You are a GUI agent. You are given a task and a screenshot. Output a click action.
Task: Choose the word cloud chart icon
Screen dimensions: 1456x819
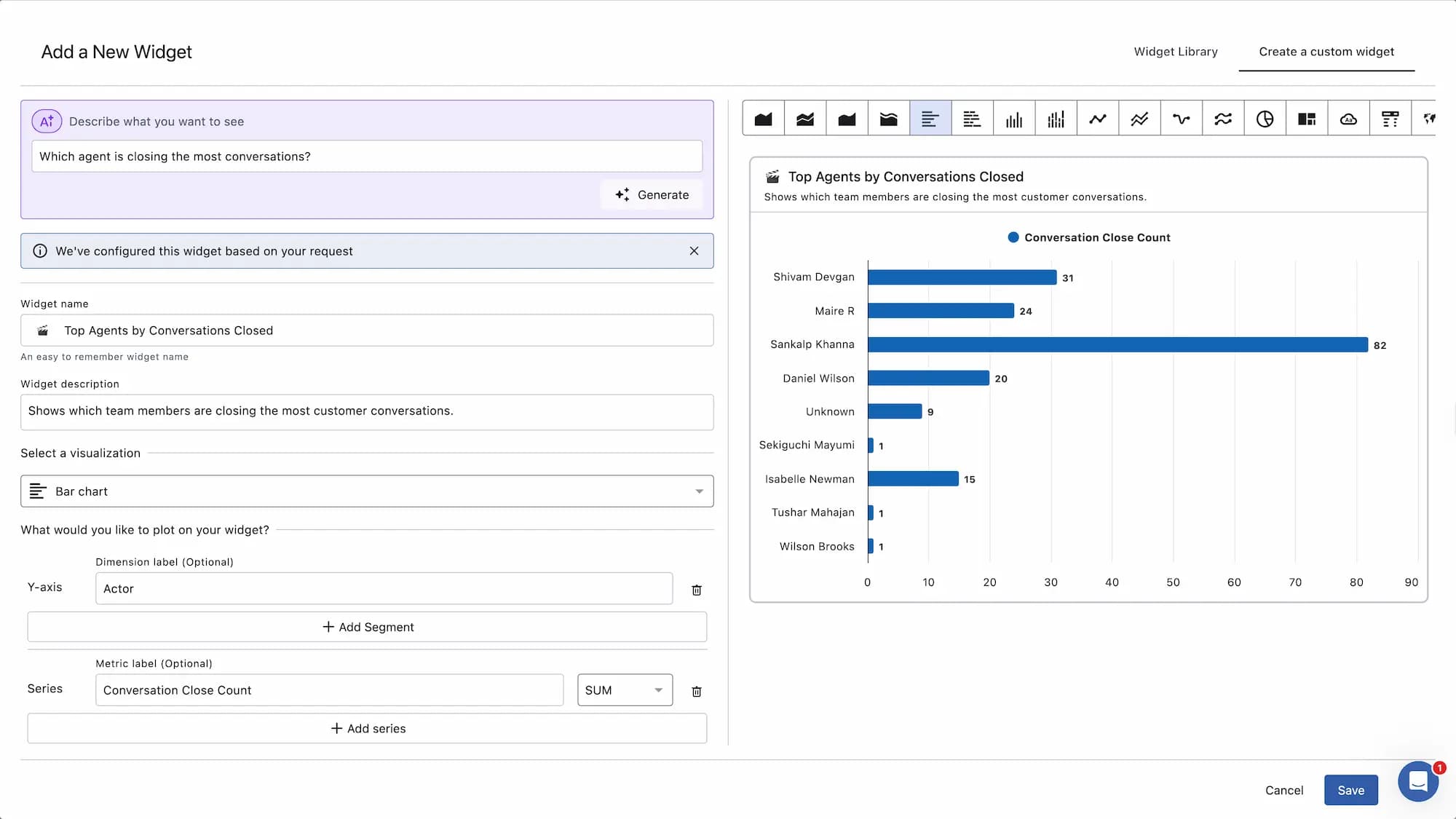pos(1348,119)
